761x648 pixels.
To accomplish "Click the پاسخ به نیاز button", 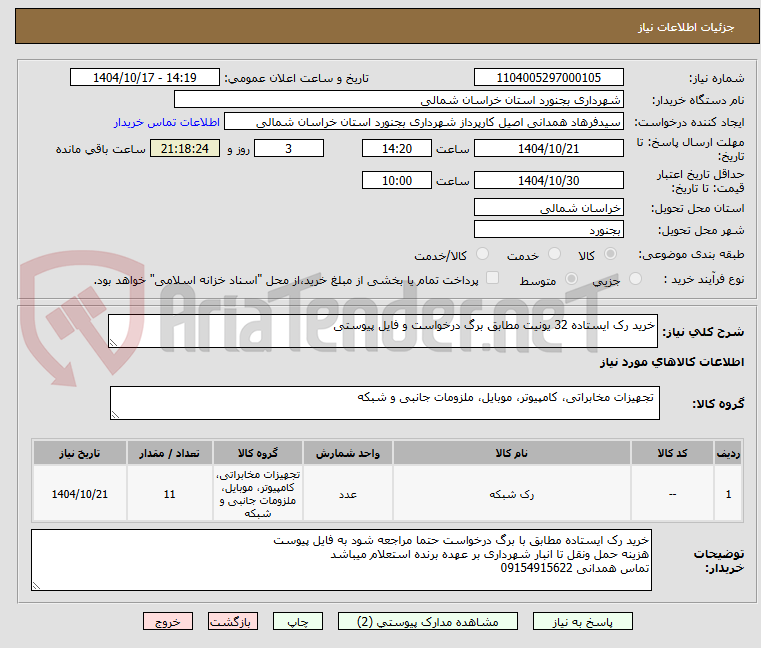I will pyautogui.click(x=582, y=621).
